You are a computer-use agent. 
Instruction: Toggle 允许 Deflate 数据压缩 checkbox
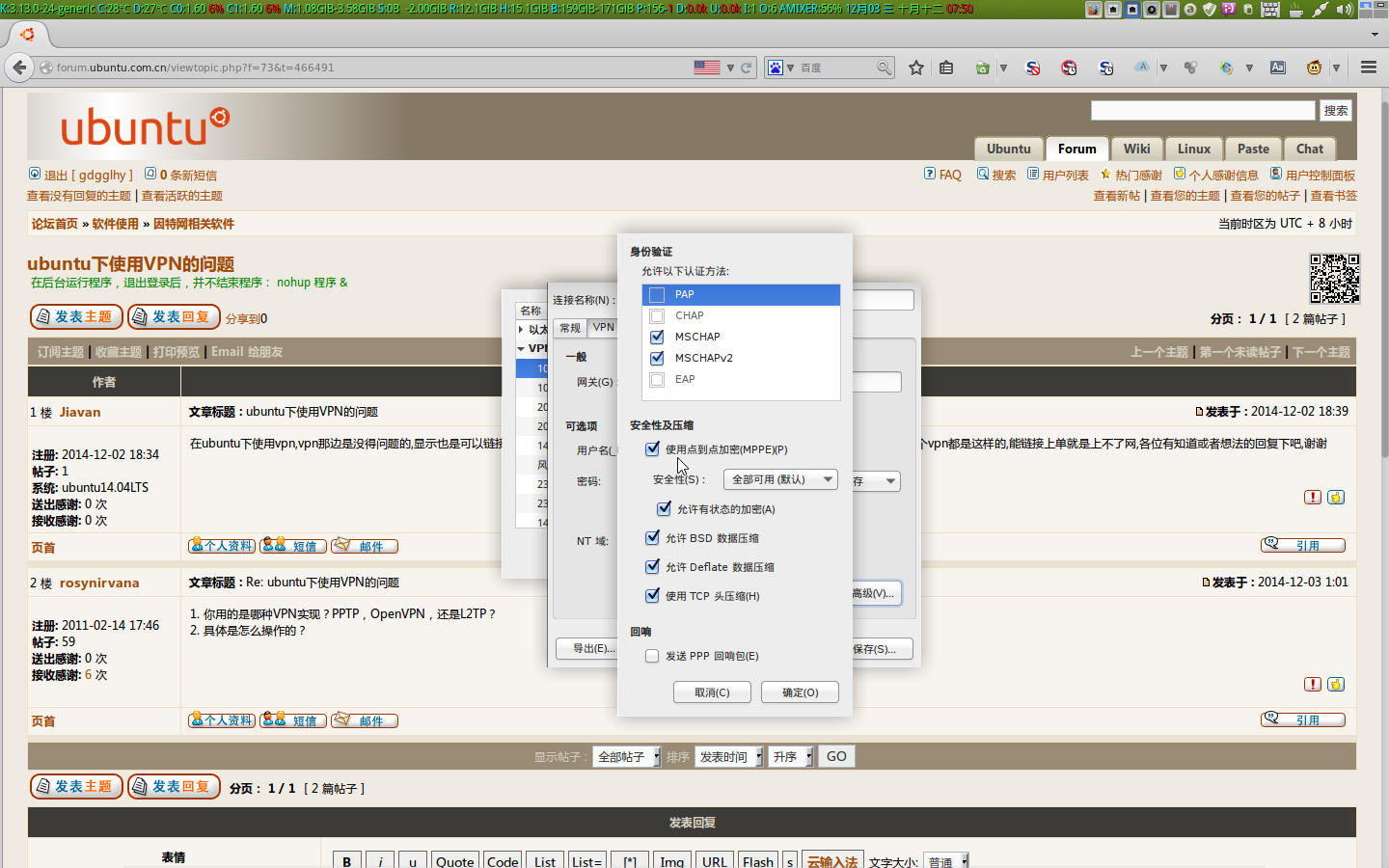652,566
